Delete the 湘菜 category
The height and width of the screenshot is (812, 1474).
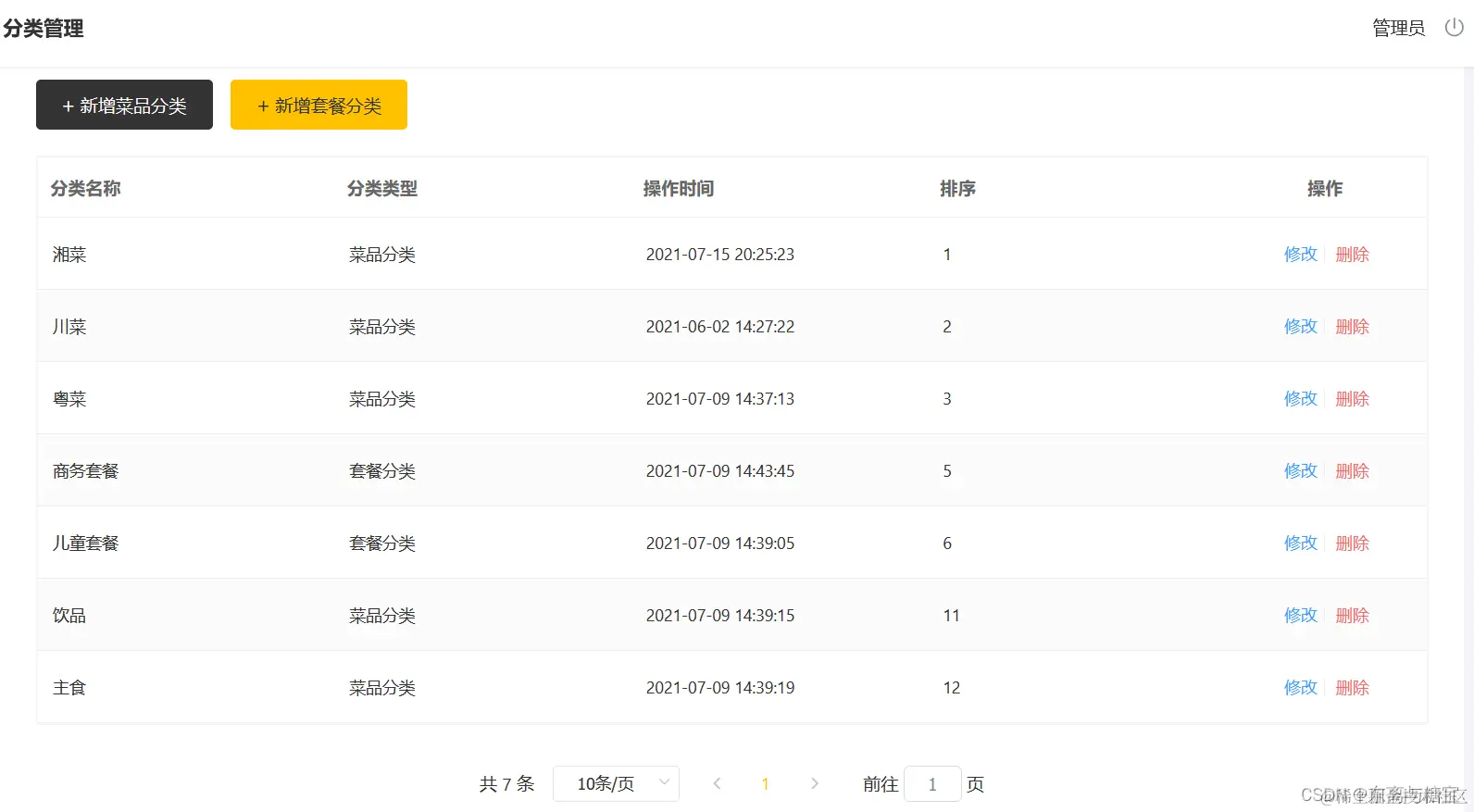pyautogui.click(x=1352, y=254)
